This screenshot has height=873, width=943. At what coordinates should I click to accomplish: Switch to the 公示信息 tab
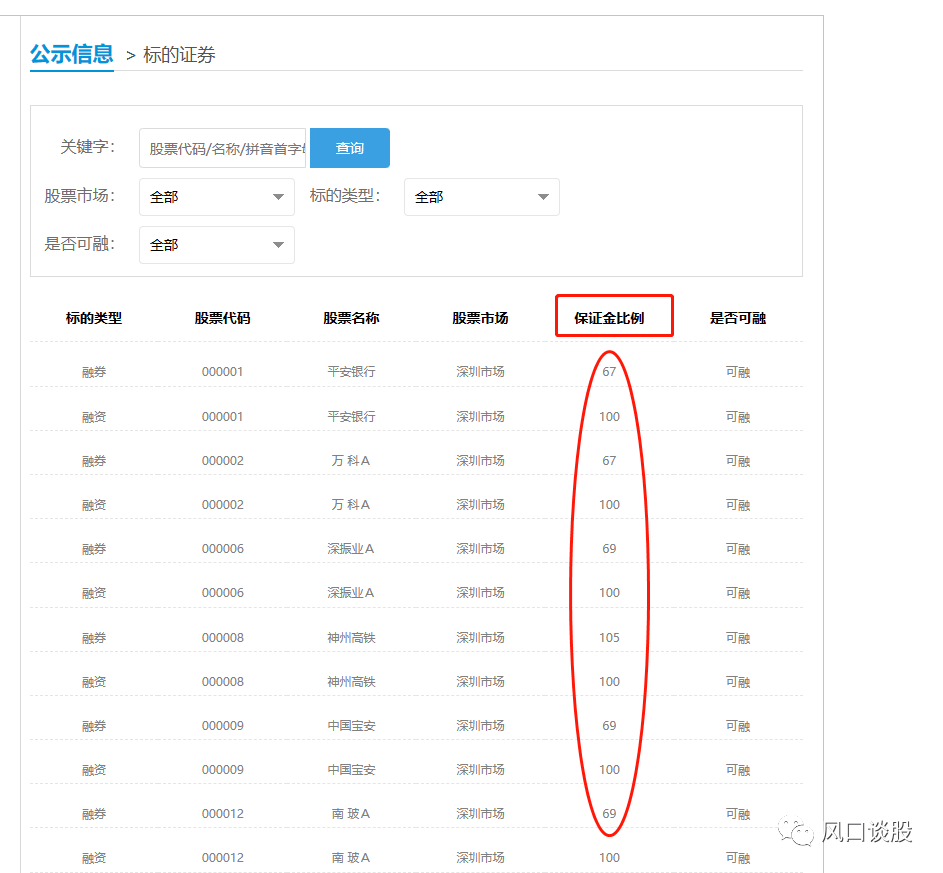click(71, 53)
